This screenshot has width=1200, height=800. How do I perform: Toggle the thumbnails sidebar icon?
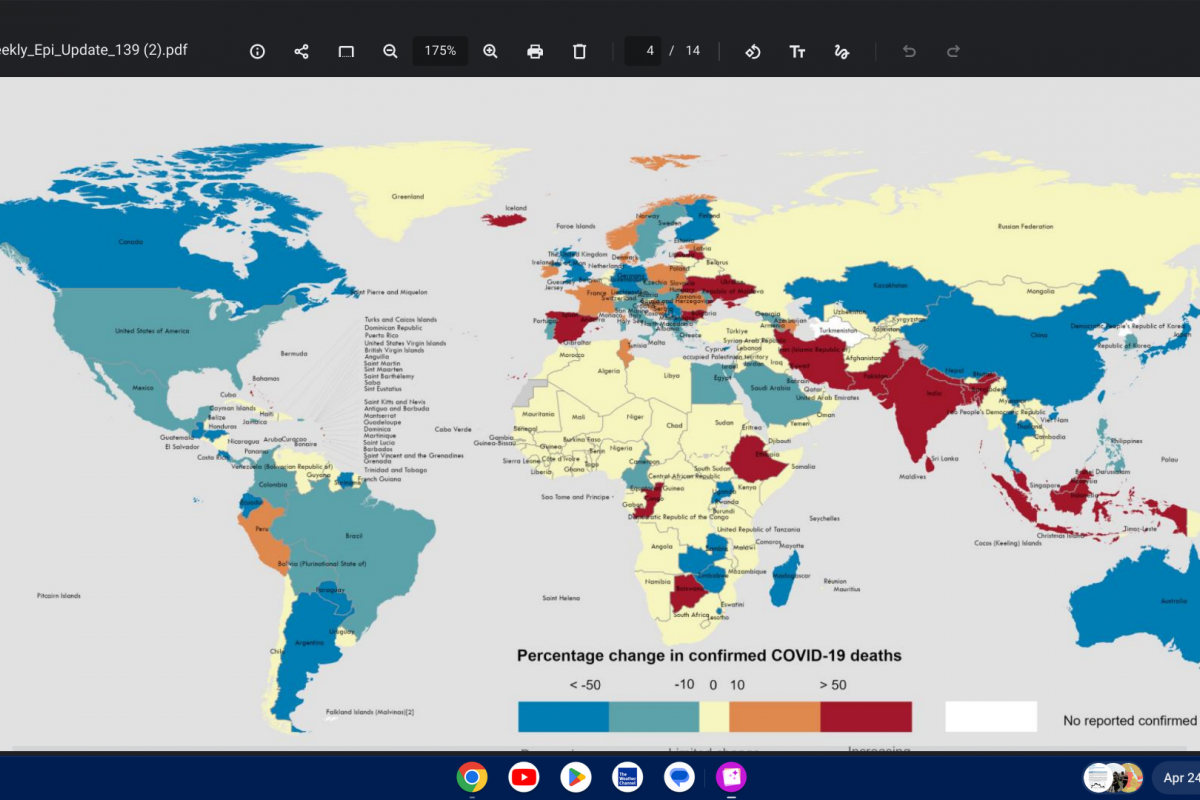[x=346, y=51]
